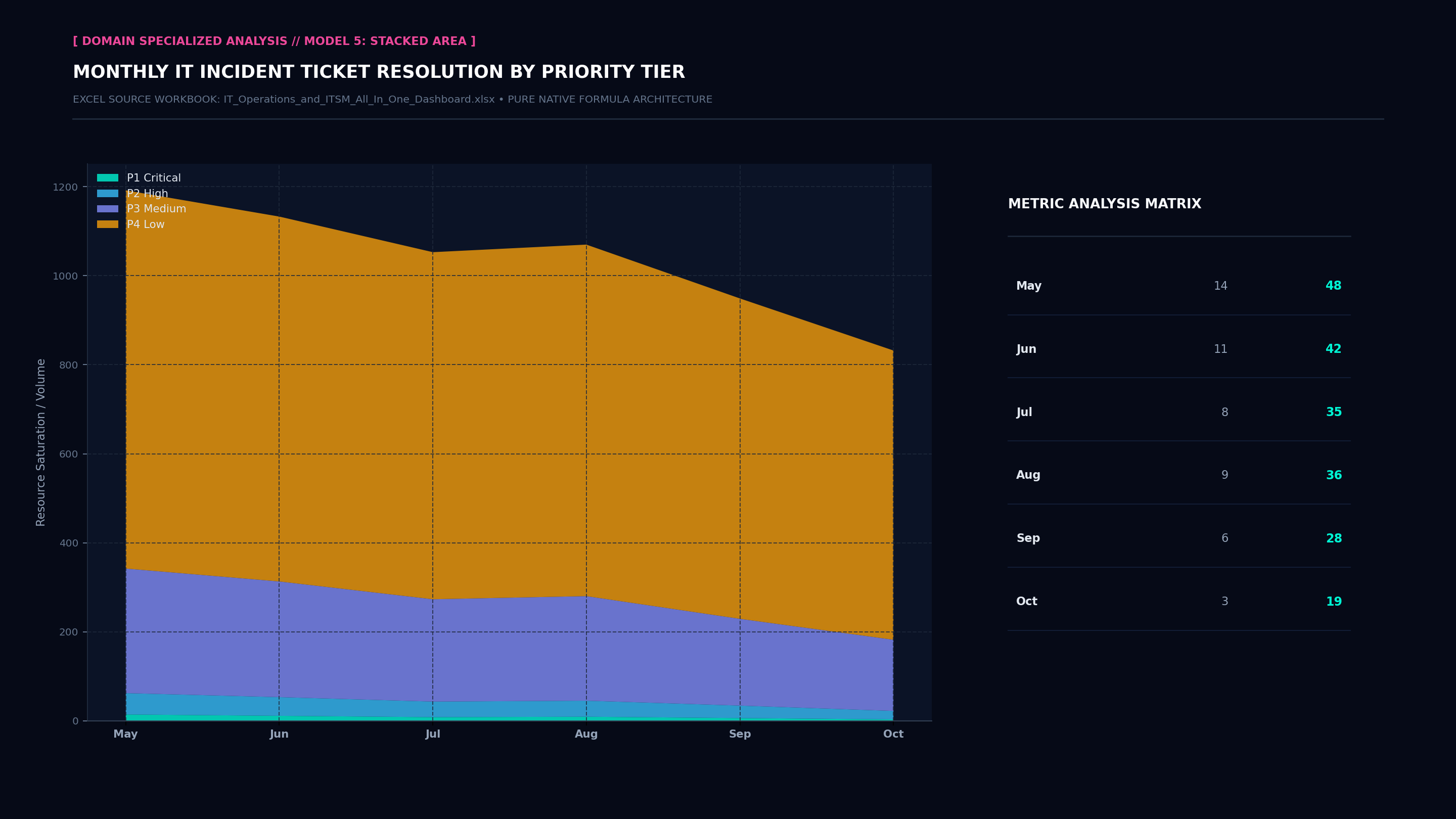The height and width of the screenshot is (819, 1456).
Task: Click the Sep x-axis label
Action: coord(740,734)
